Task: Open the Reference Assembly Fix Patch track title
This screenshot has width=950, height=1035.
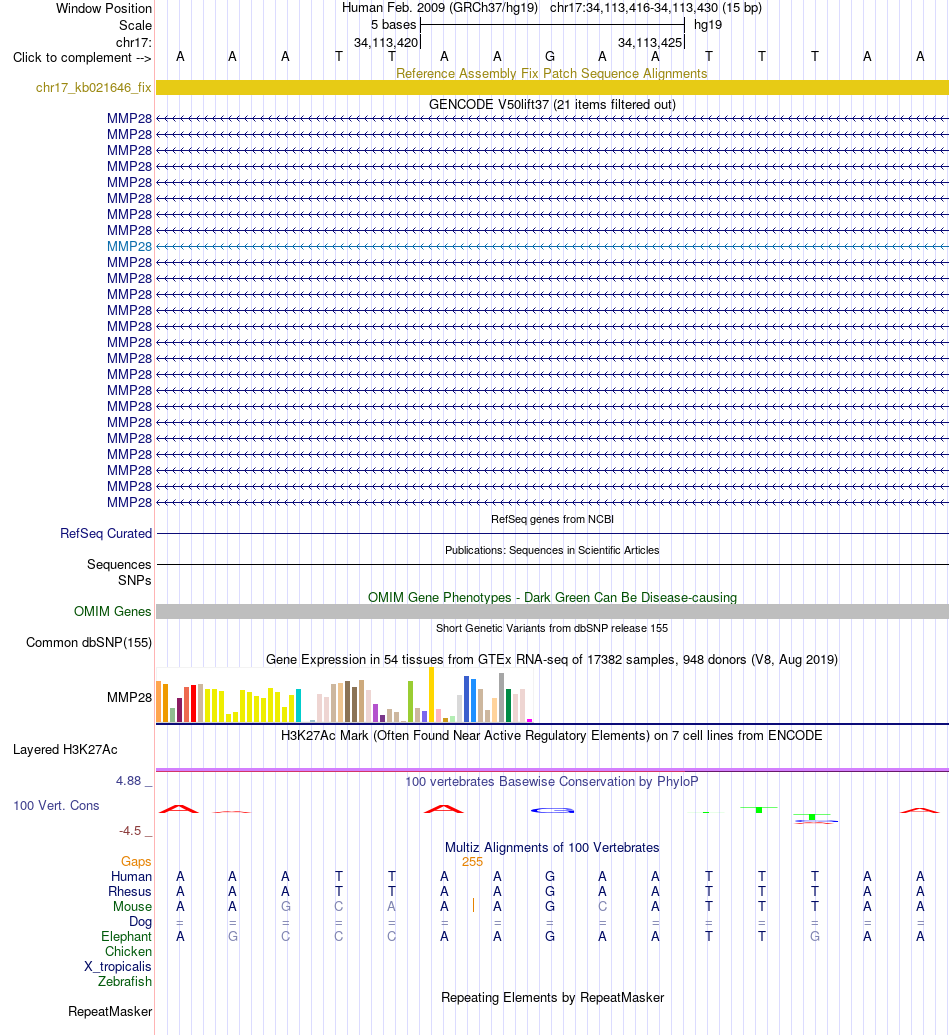Action: (x=551, y=73)
